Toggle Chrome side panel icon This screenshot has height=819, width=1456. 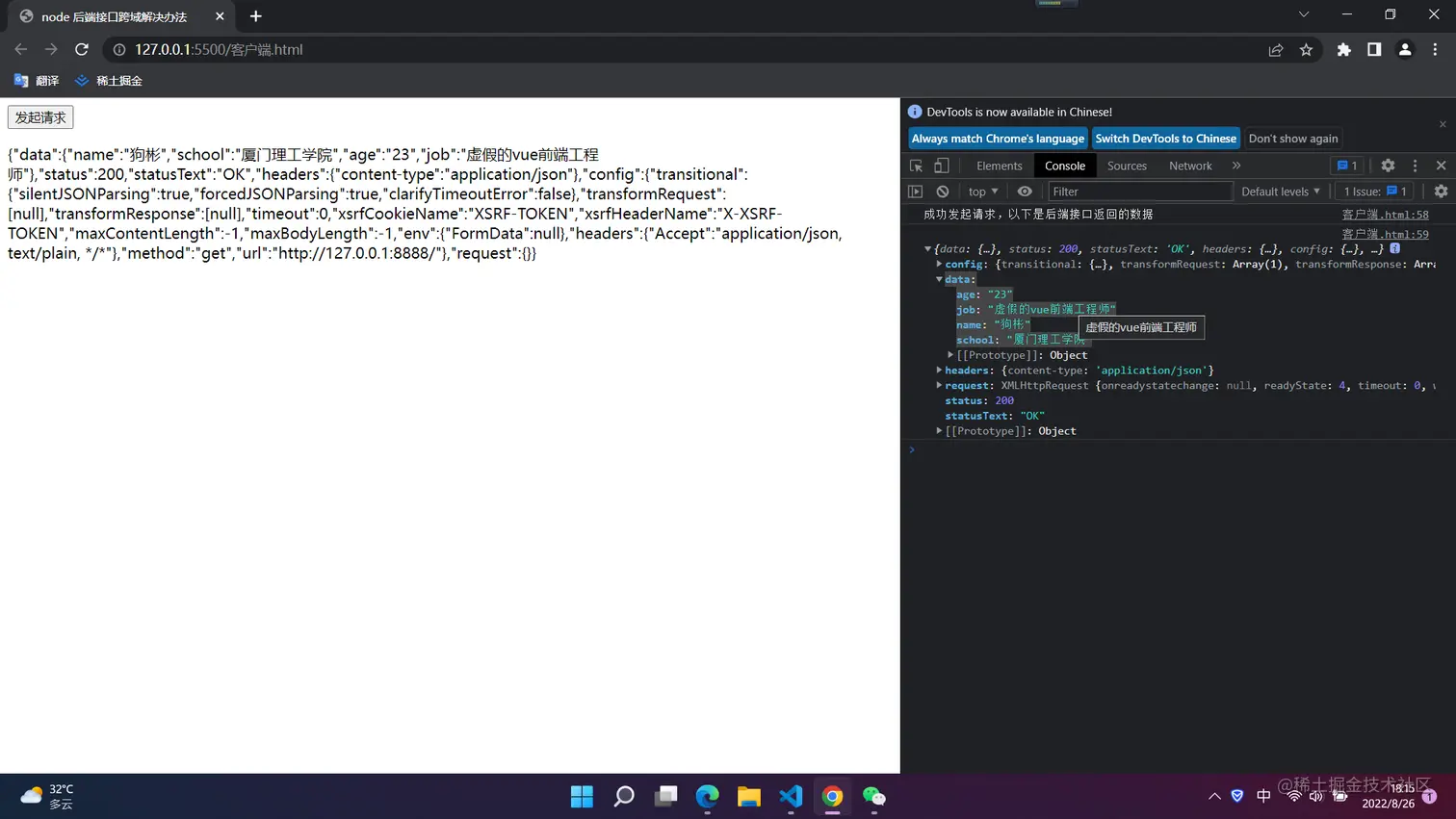[1374, 49]
